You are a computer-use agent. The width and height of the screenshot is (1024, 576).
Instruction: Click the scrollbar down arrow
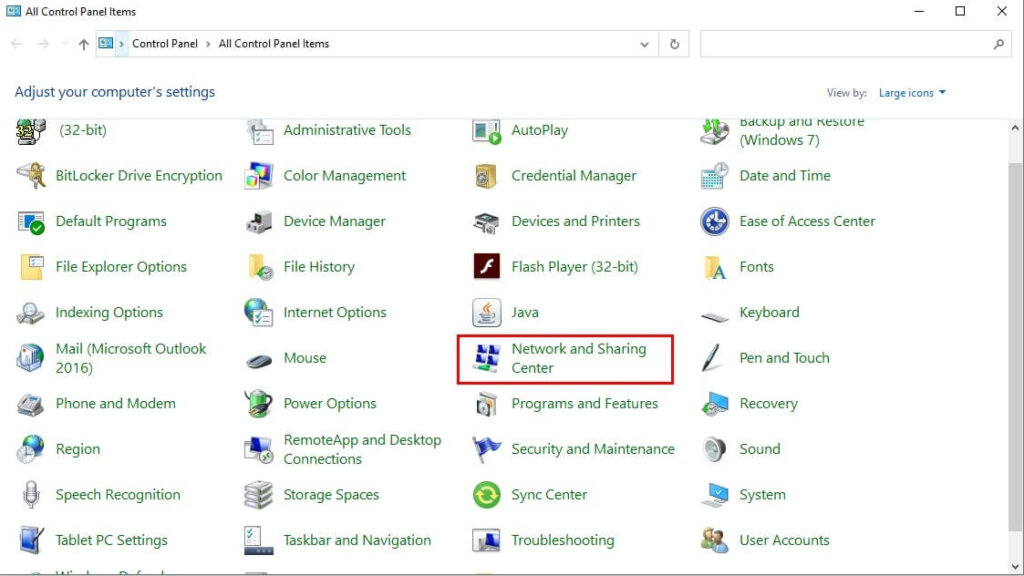pos(1016,566)
